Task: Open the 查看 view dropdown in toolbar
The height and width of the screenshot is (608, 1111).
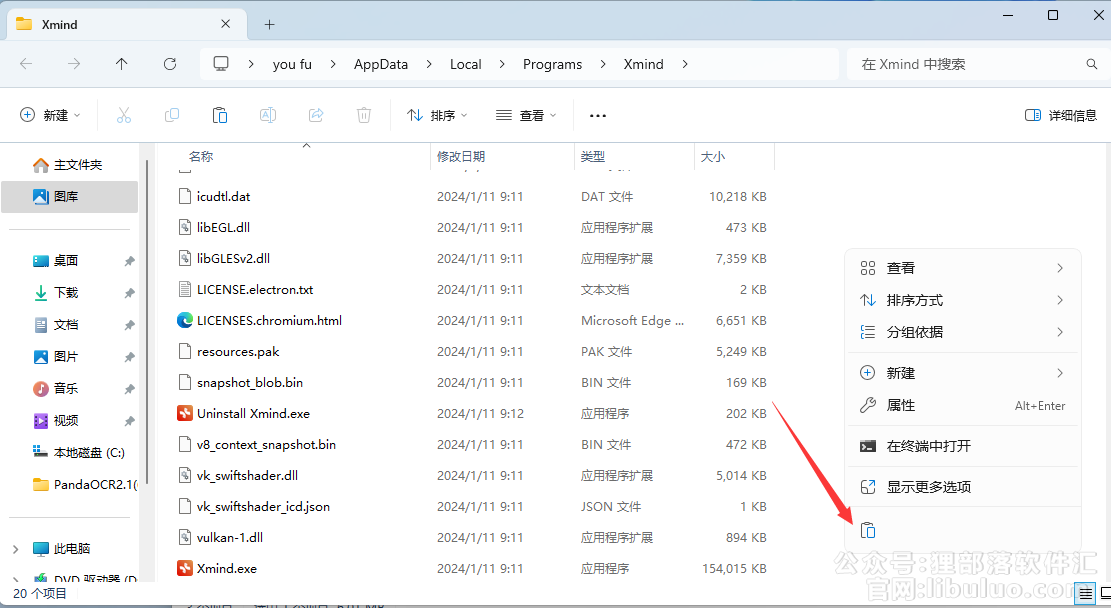Action: 526,115
